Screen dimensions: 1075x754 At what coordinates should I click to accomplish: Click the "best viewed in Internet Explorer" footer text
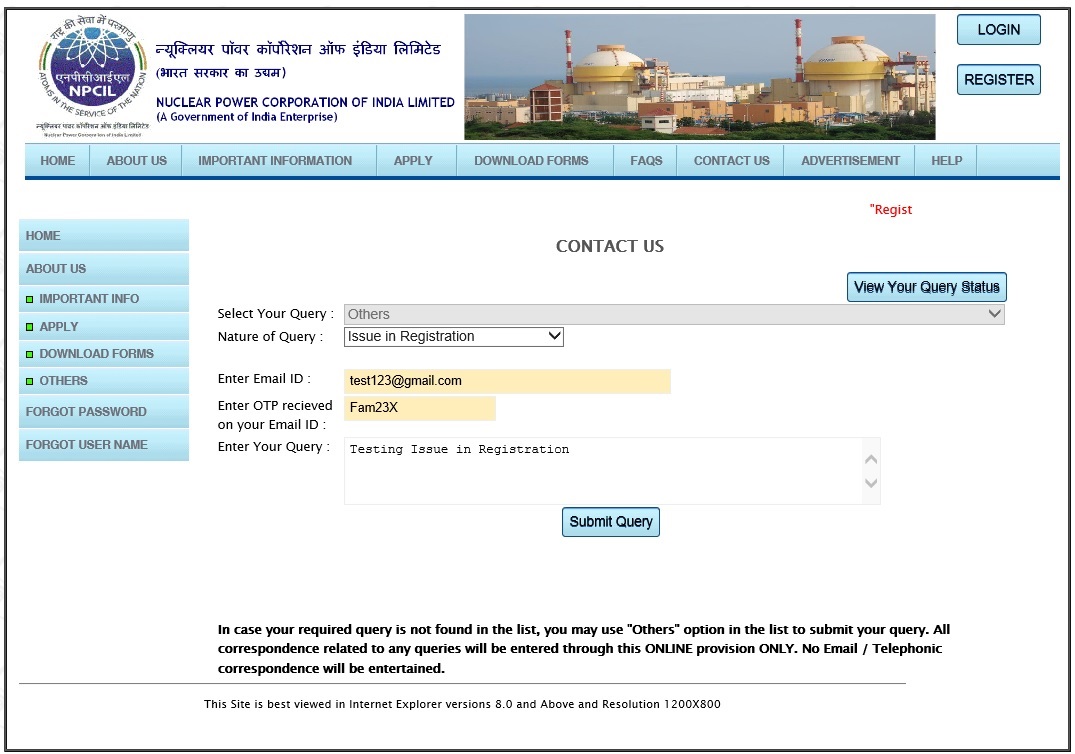462,704
